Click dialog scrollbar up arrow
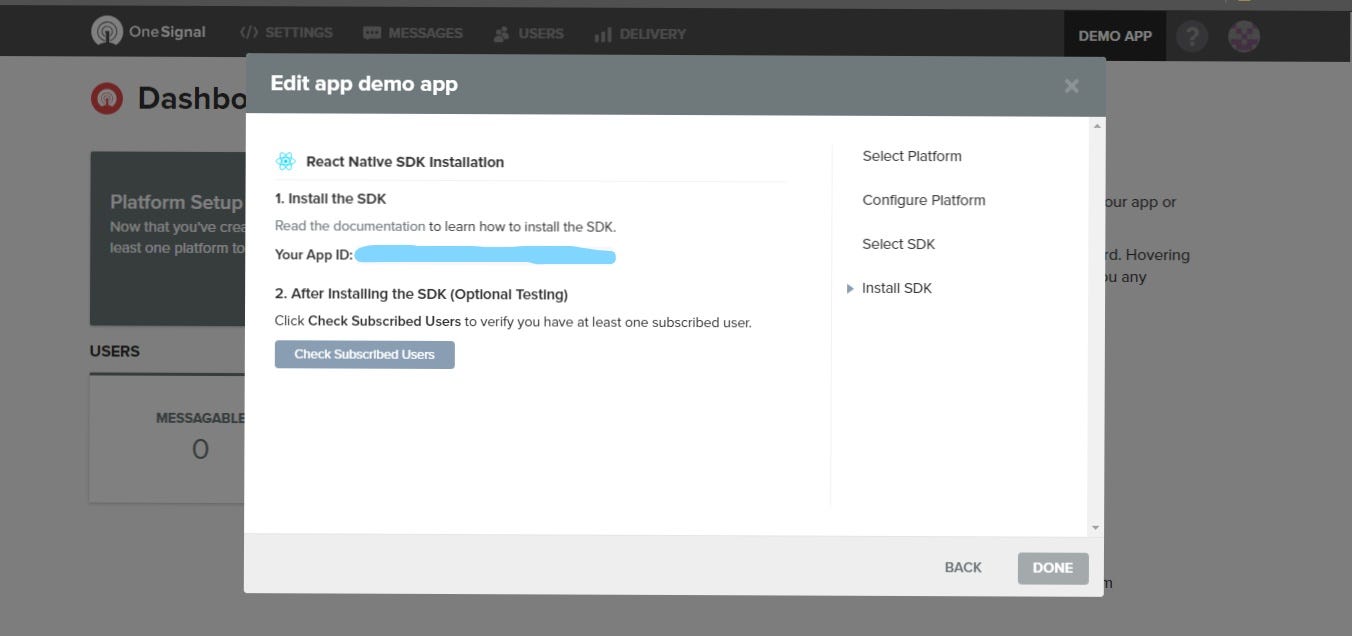This screenshot has height=636, width=1352. (1096, 126)
